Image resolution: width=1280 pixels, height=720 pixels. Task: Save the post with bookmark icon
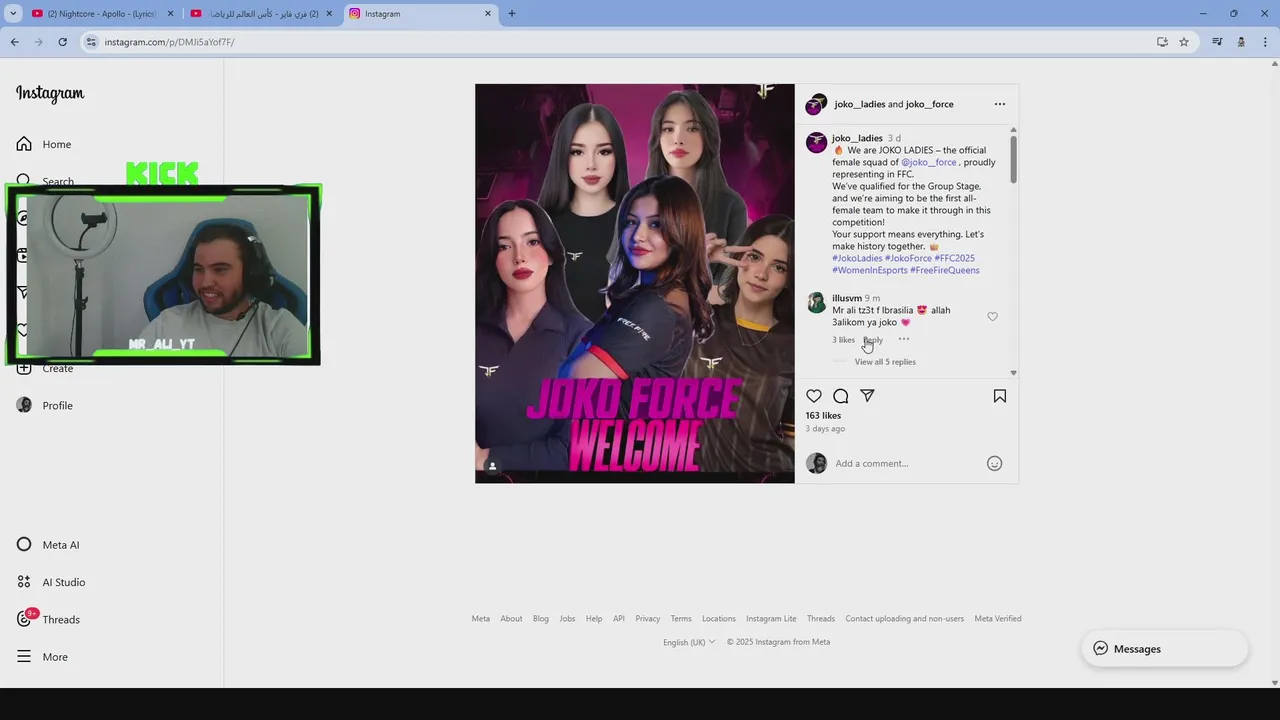coord(1000,396)
